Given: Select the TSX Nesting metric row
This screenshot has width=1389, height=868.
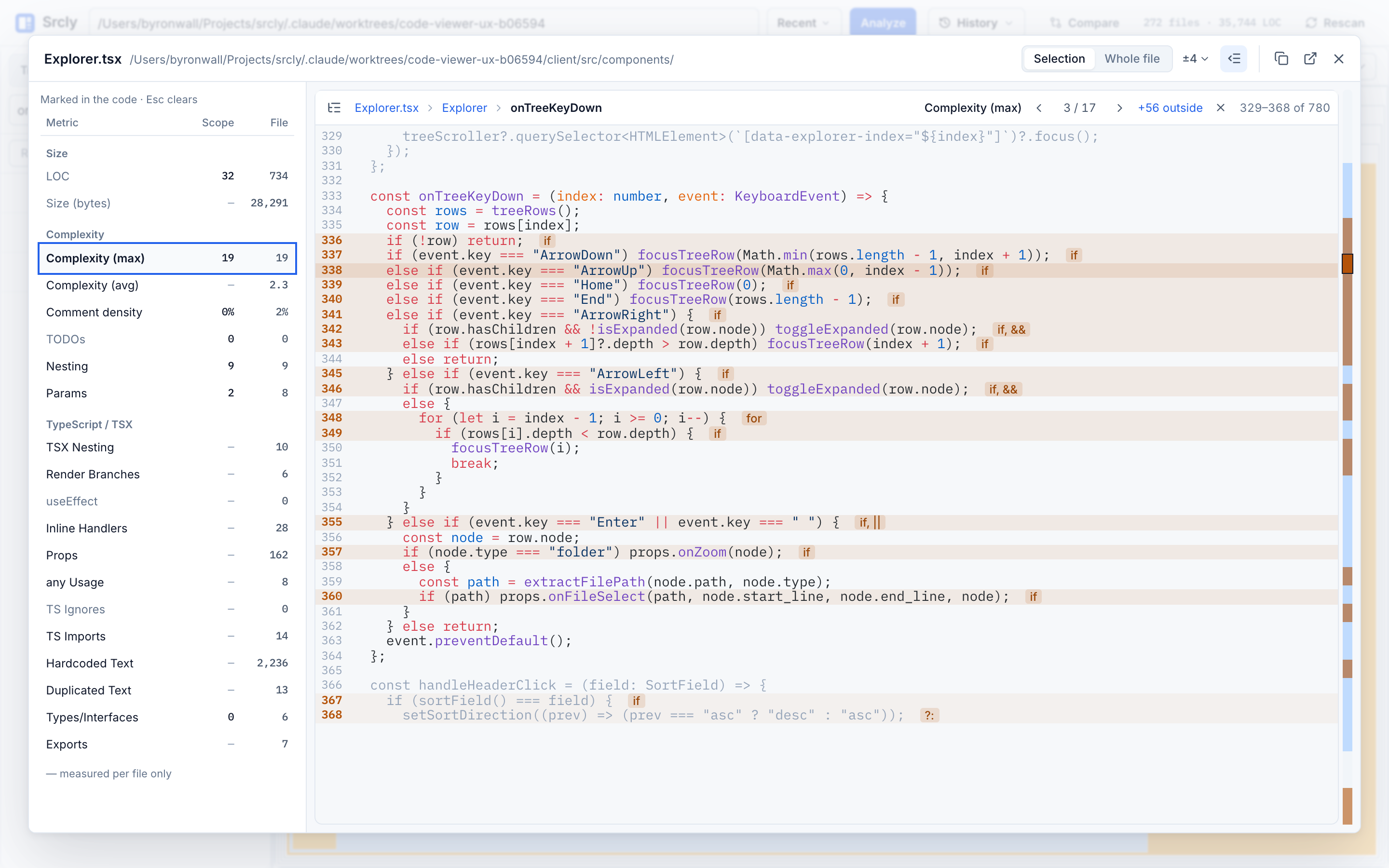Looking at the screenshot, I should point(167,447).
